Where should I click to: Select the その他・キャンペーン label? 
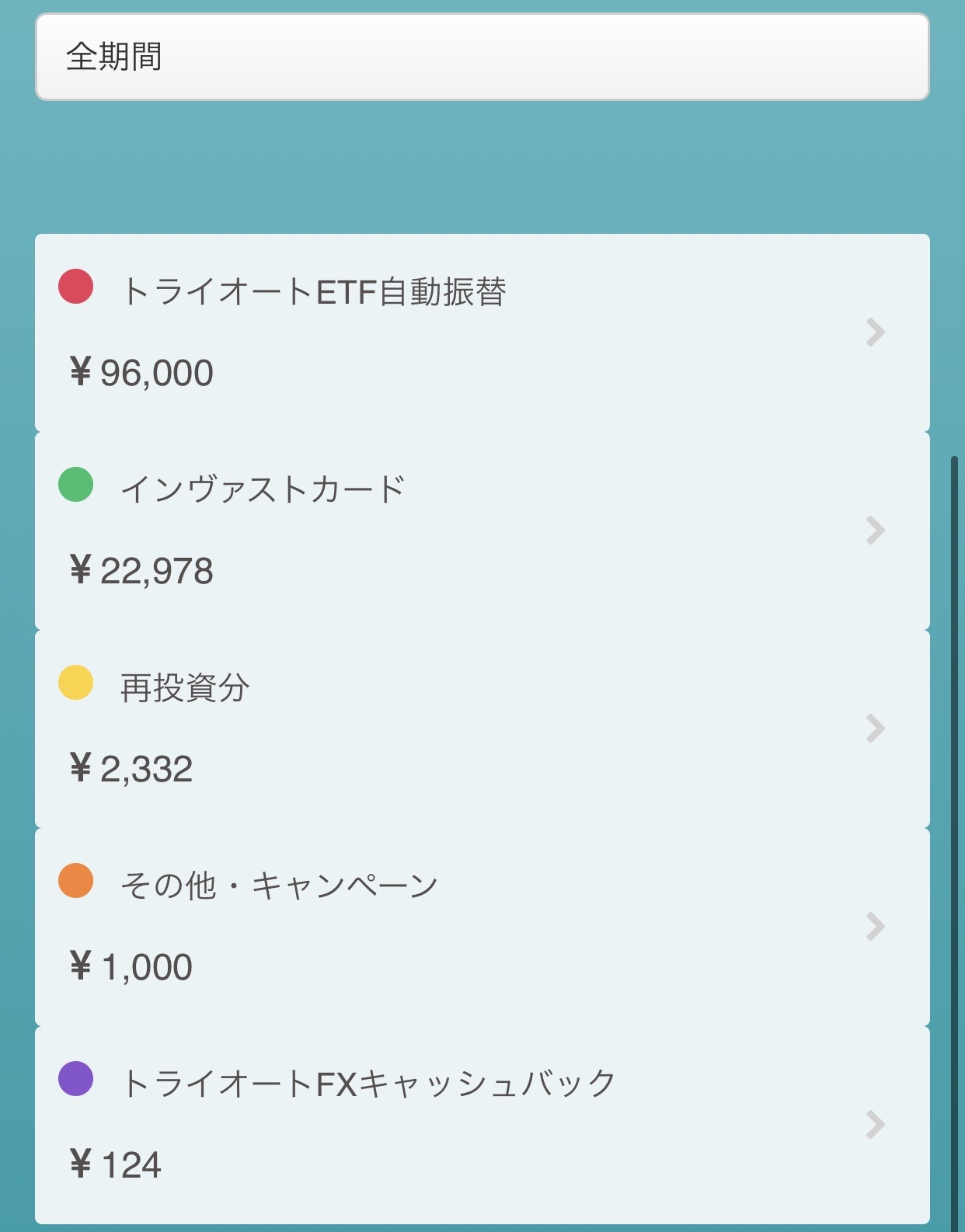point(280,886)
